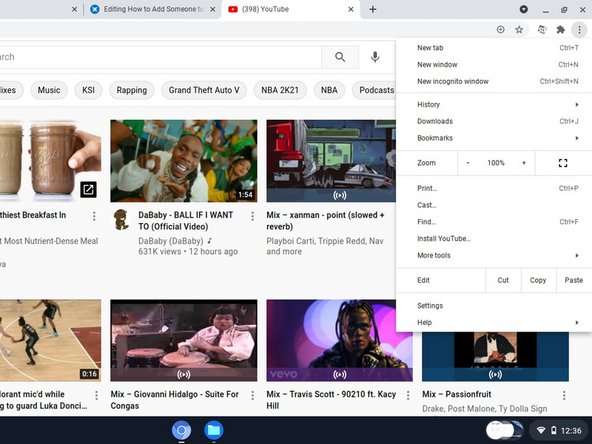Screen dimensions: 592x444
Task: Open Settings from the Chrome menu
Action: tap(494, 306)
